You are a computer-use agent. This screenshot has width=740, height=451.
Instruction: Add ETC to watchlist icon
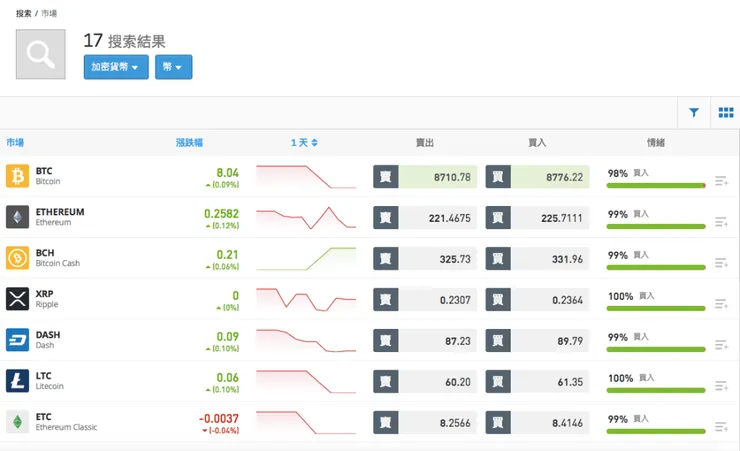coord(721,426)
